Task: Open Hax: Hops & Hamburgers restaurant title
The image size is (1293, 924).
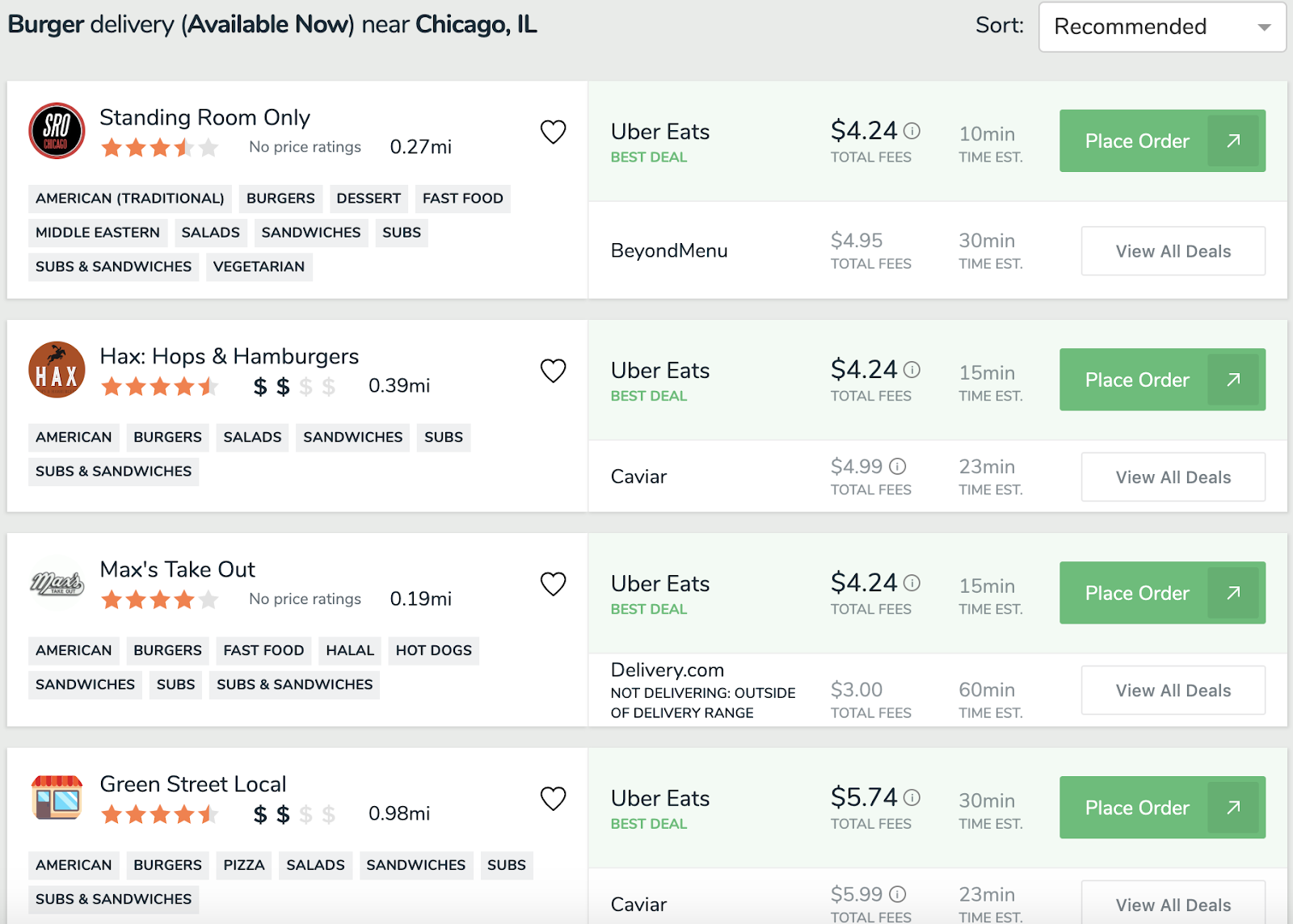Action: pyautogui.click(x=229, y=356)
